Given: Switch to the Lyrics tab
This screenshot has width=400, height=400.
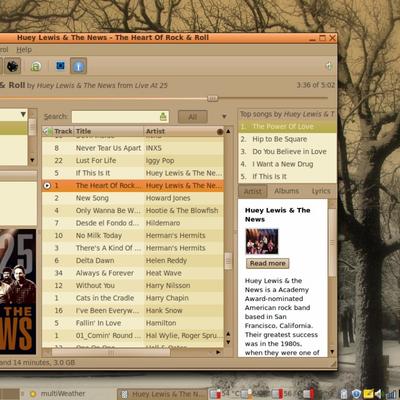Looking at the screenshot, I should click(321, 191).
